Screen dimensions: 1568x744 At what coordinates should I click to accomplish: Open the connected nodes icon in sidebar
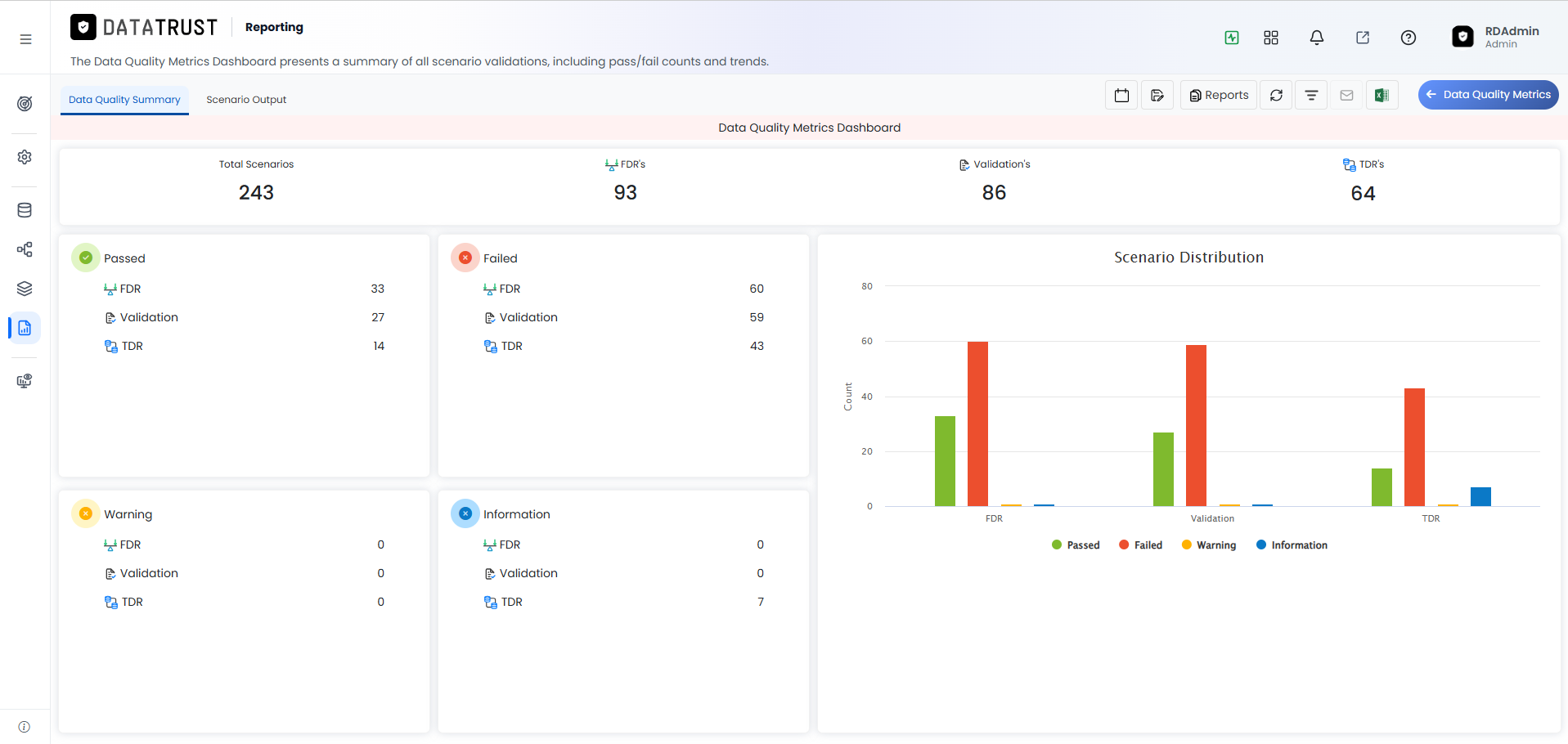click(25, 249)
